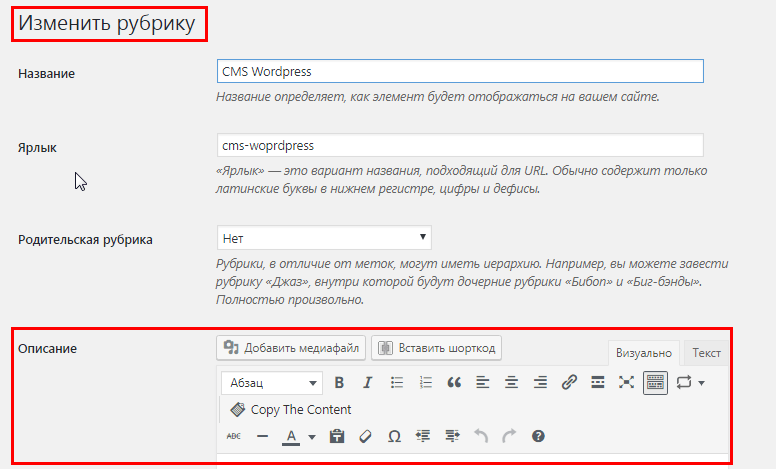The height and width of the screenshot is (469, 776).
Task: Click the Родительская рубрика label
Action: tap(85, 240)
